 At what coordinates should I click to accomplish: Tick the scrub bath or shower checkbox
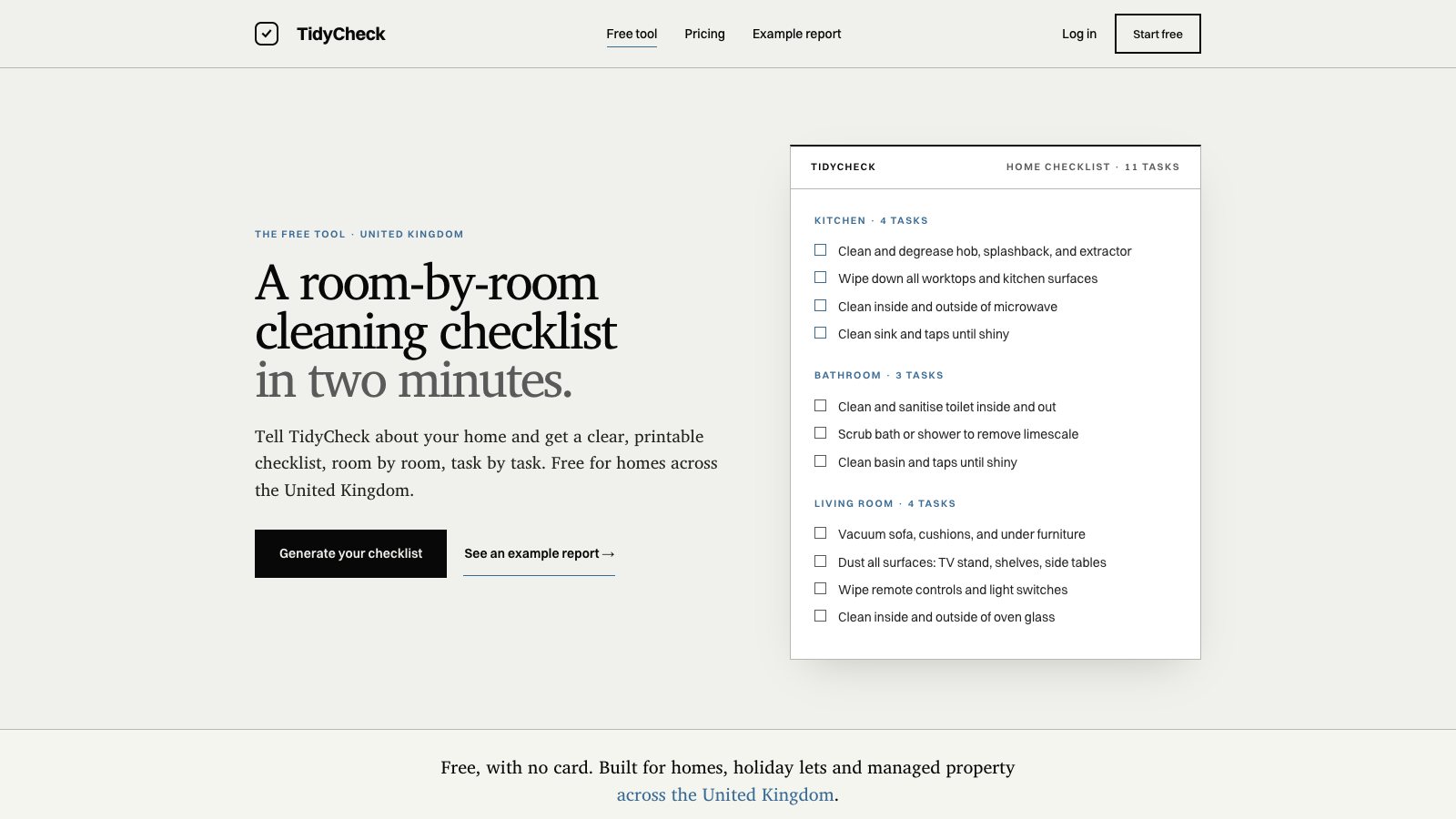(x=820, y=433)
